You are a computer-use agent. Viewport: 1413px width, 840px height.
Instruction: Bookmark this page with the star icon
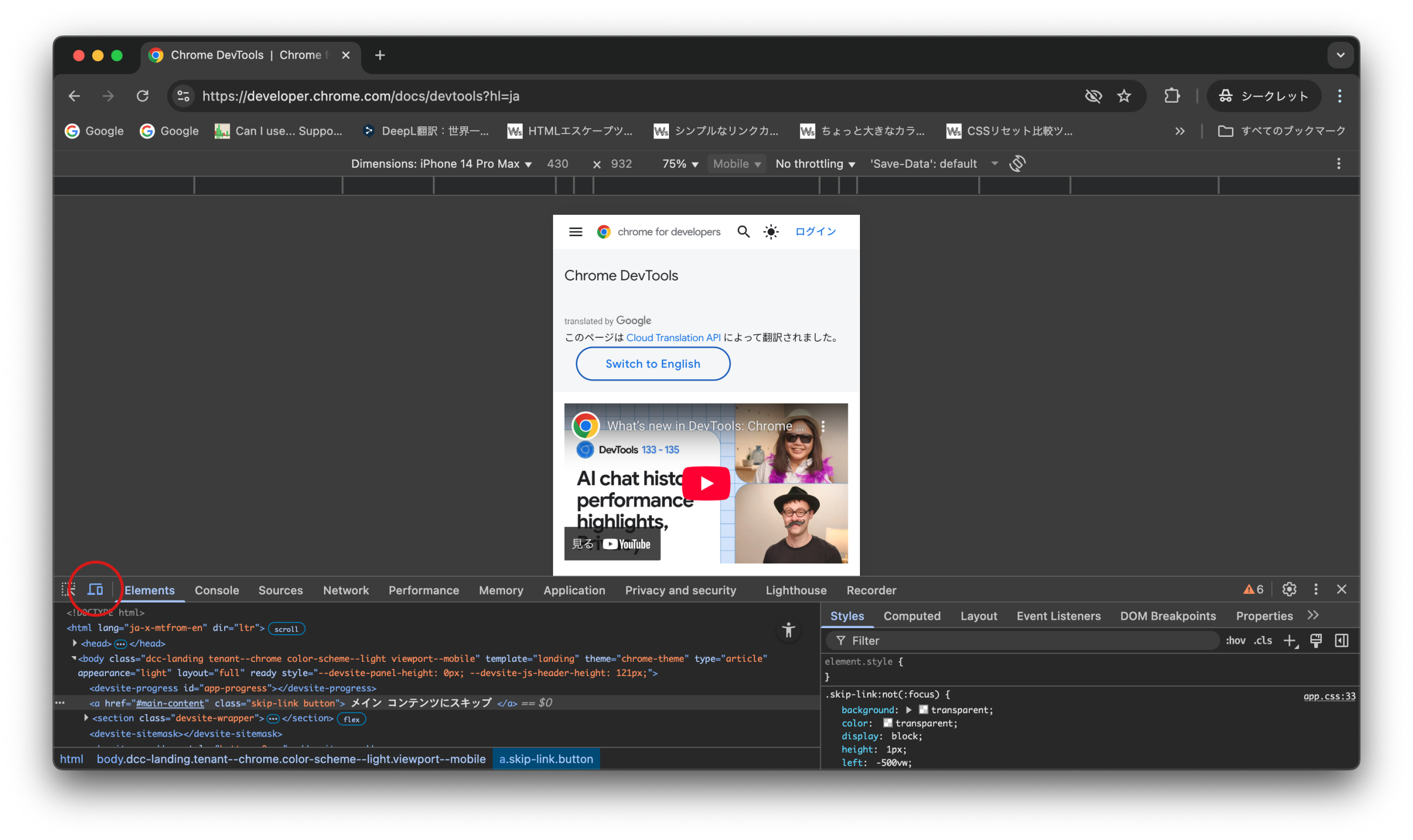click(x=1124, y=95)
